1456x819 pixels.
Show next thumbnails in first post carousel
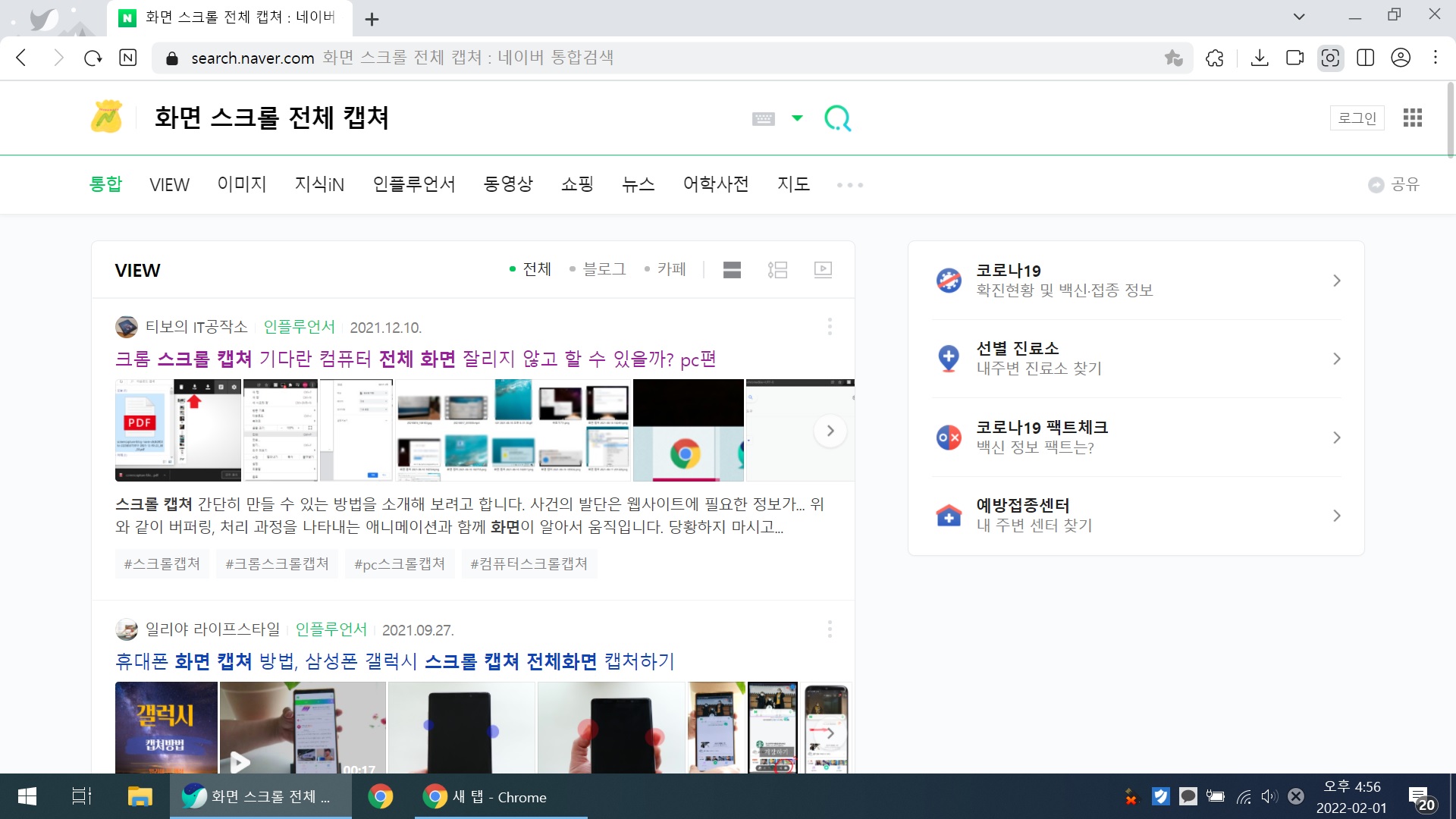pyautogui.click(x=830, y=431)
